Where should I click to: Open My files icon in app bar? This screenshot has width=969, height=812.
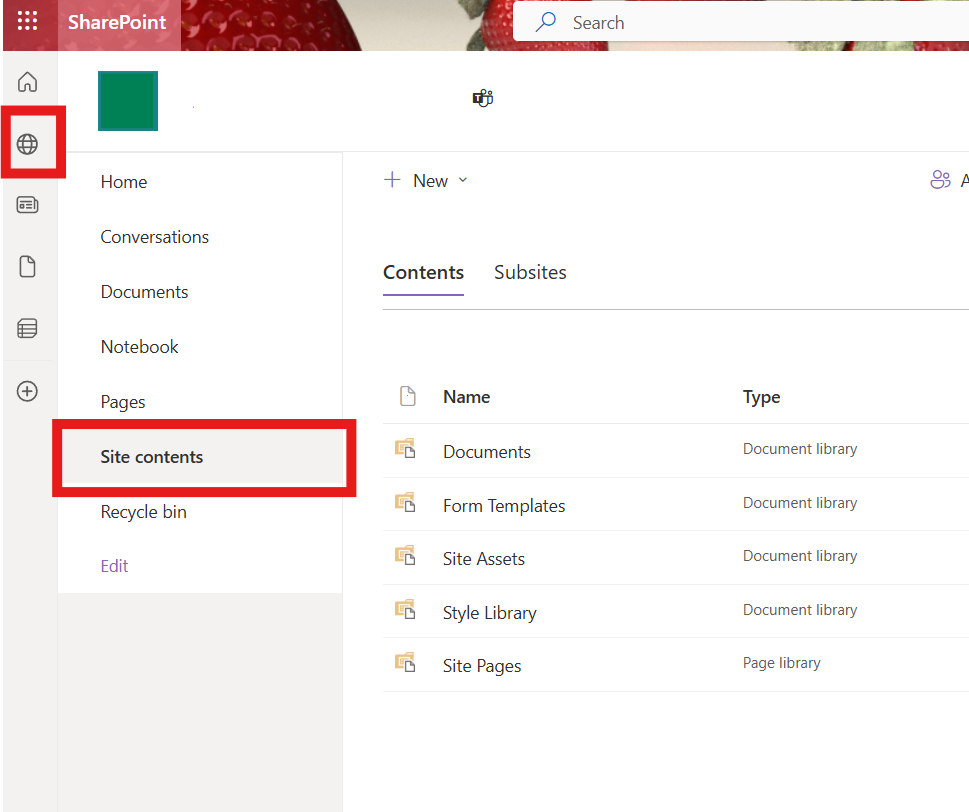click(x=28, y=267)
